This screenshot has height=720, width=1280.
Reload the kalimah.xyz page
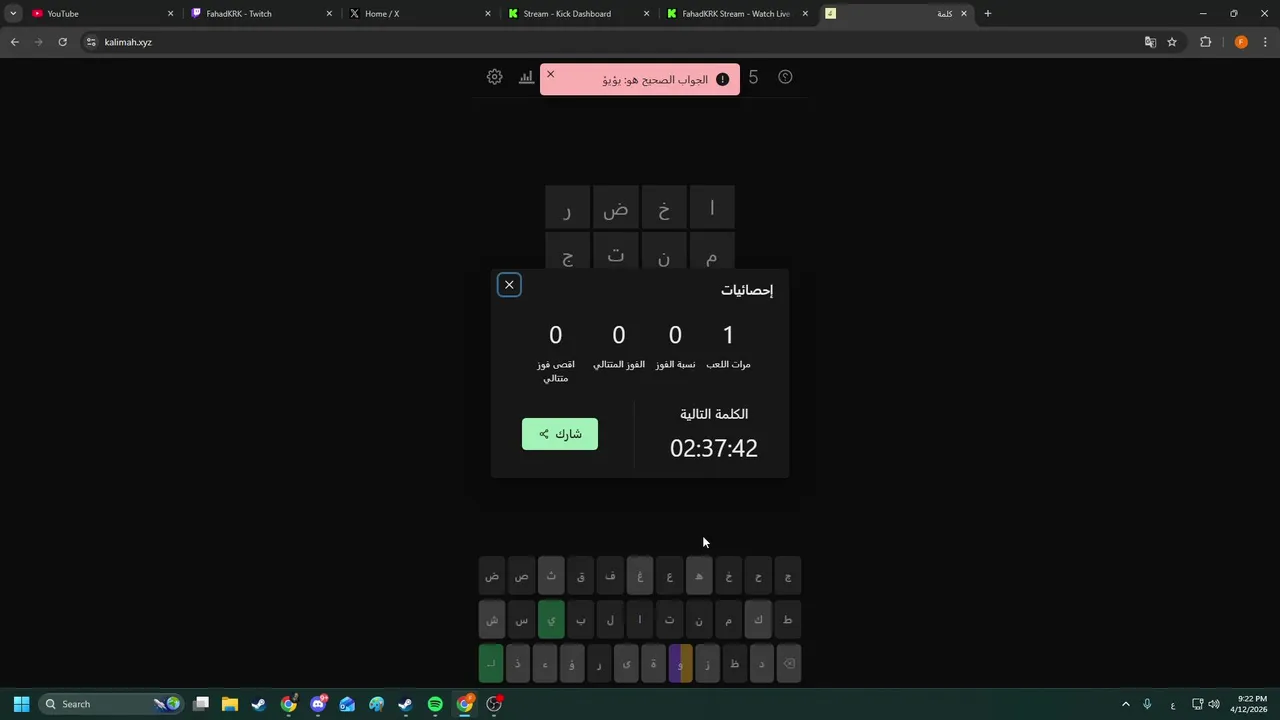click(62, 42)
